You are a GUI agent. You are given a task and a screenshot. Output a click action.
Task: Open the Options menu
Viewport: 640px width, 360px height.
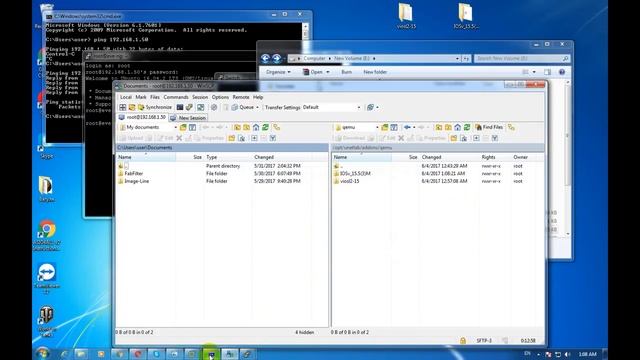(x=220, y=97)
